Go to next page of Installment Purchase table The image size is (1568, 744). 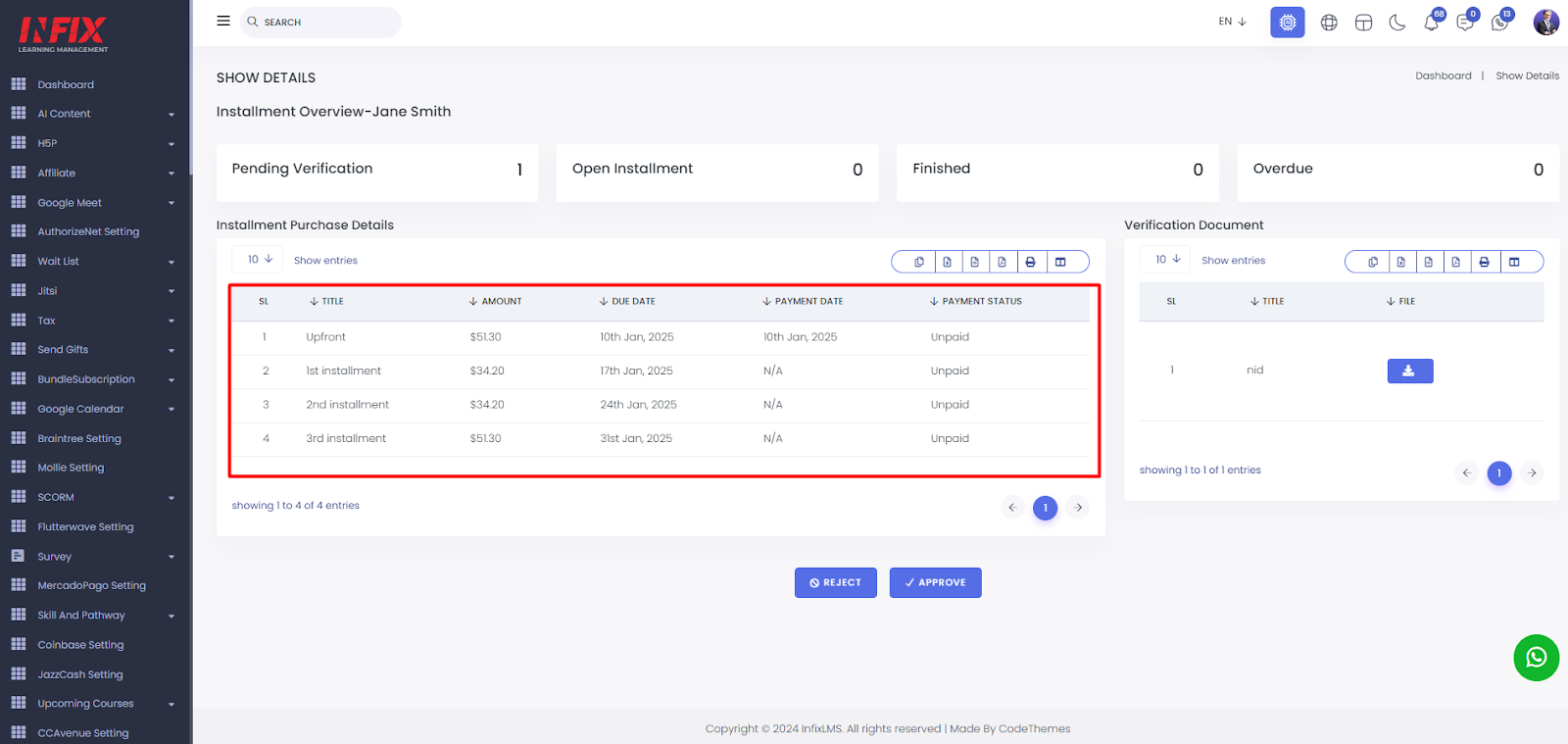(x=1078, y=507)
